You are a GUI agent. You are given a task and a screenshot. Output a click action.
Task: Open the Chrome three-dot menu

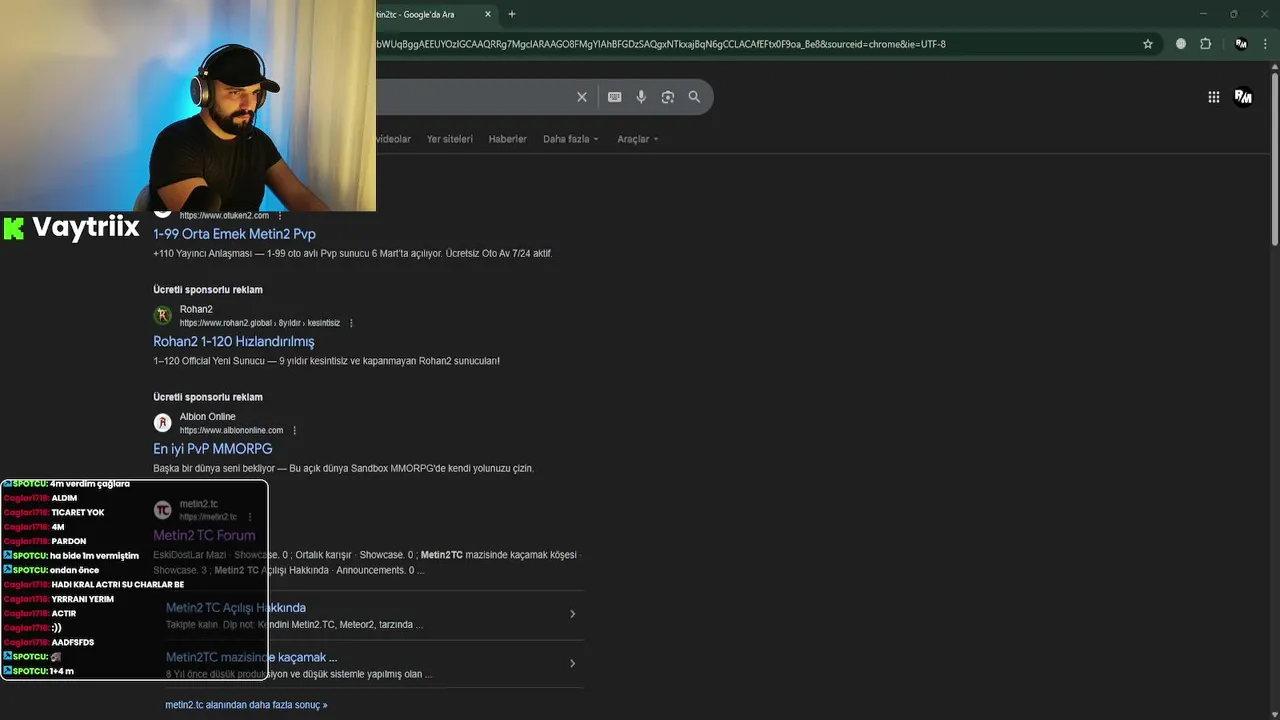coord(1266,44)
